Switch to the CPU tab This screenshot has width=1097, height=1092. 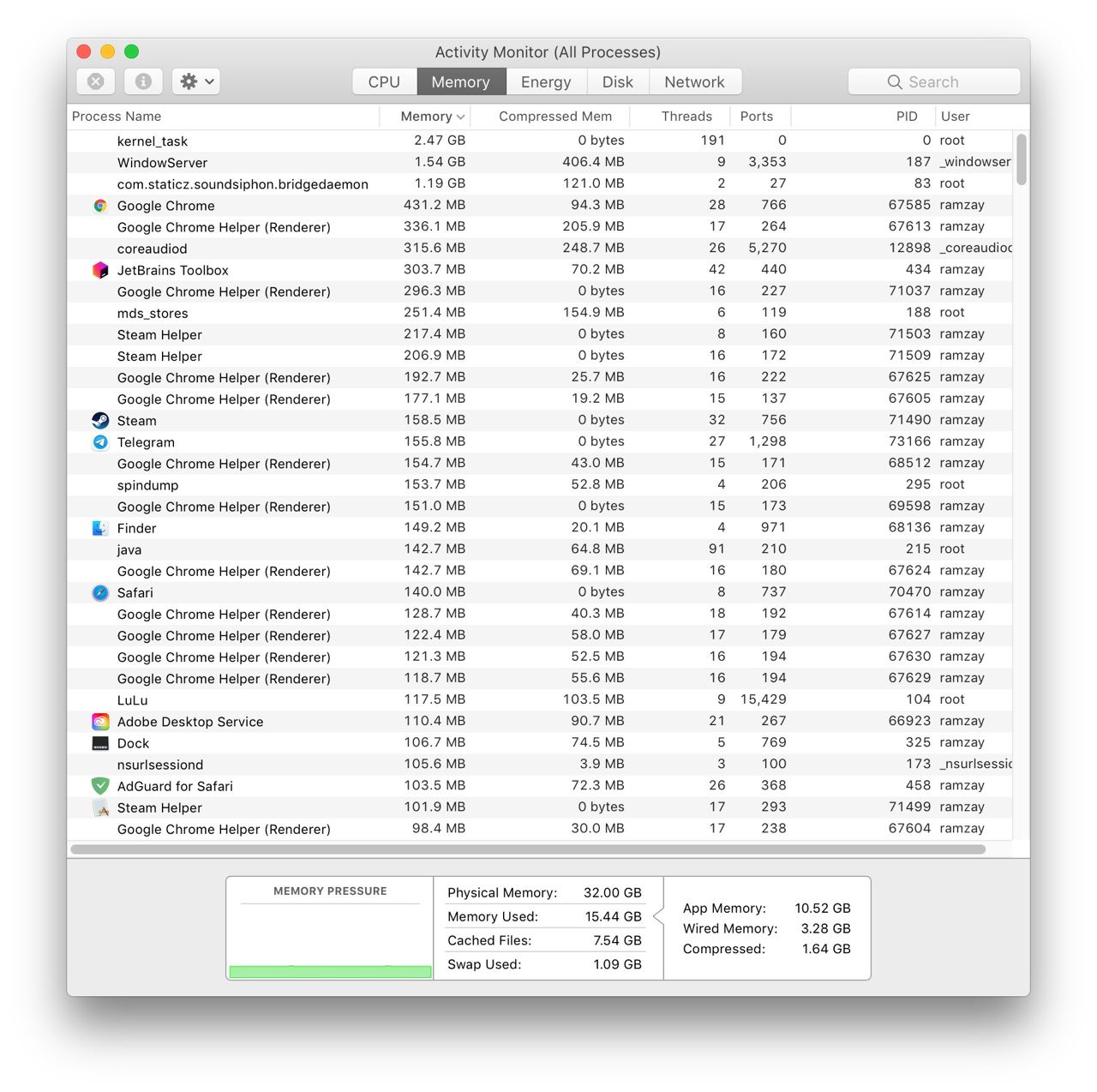pyautogui.click(x=385, y=81)
